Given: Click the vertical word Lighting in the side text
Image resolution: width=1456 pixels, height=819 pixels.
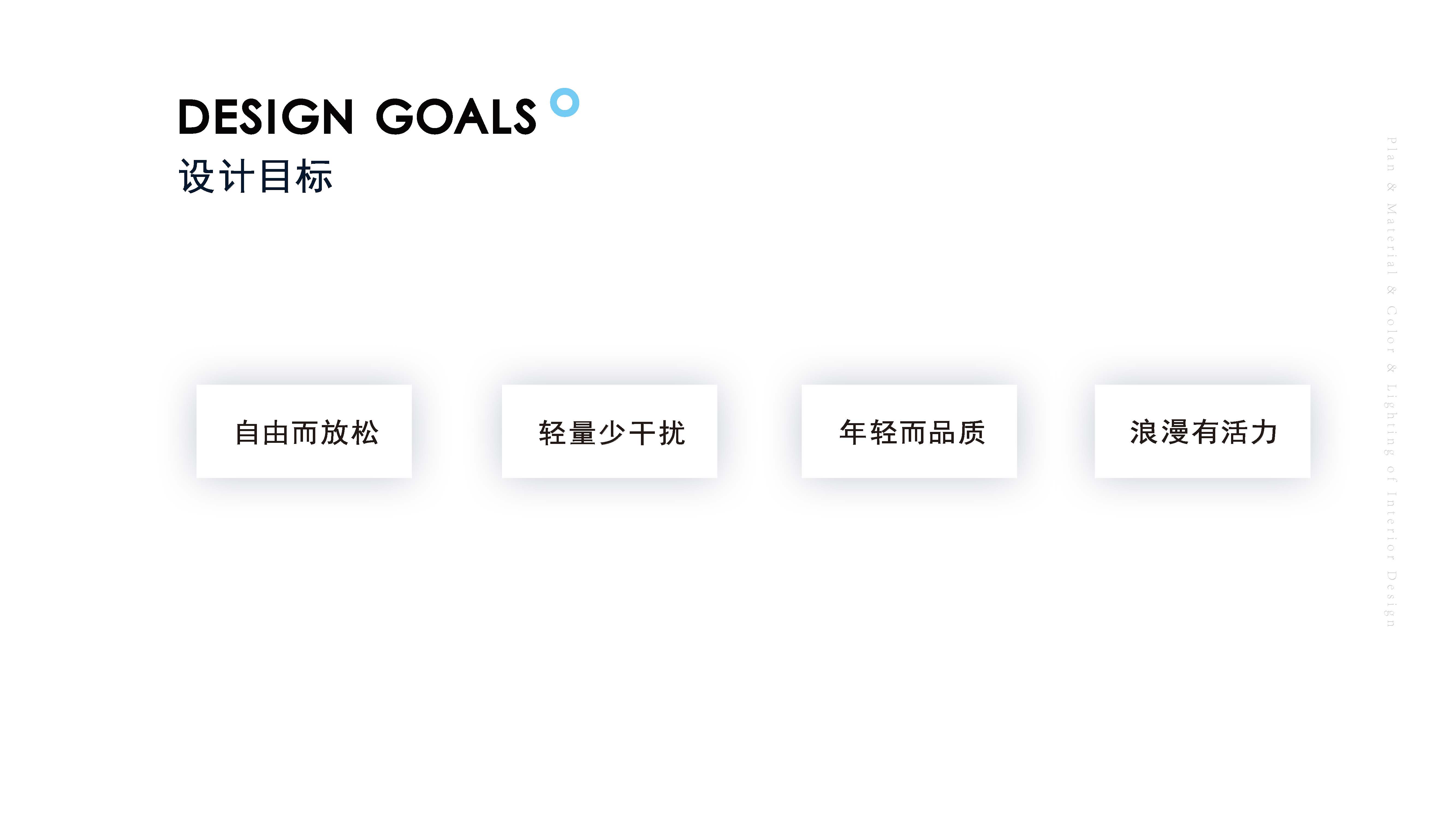Looking at the screenshot, I should tap(1391, 419).
